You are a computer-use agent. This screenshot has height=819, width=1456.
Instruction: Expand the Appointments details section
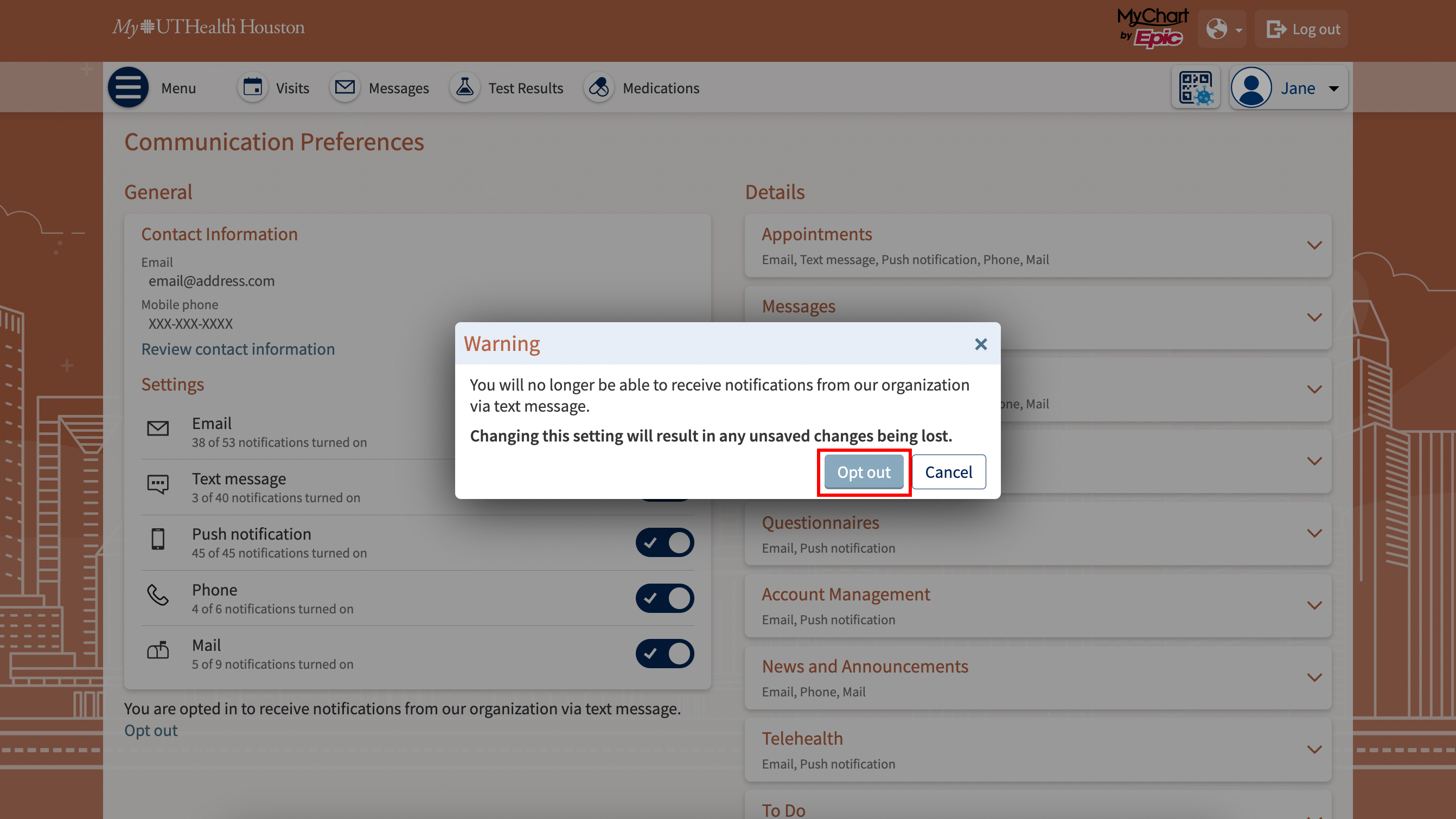[x=1314, y=245]
